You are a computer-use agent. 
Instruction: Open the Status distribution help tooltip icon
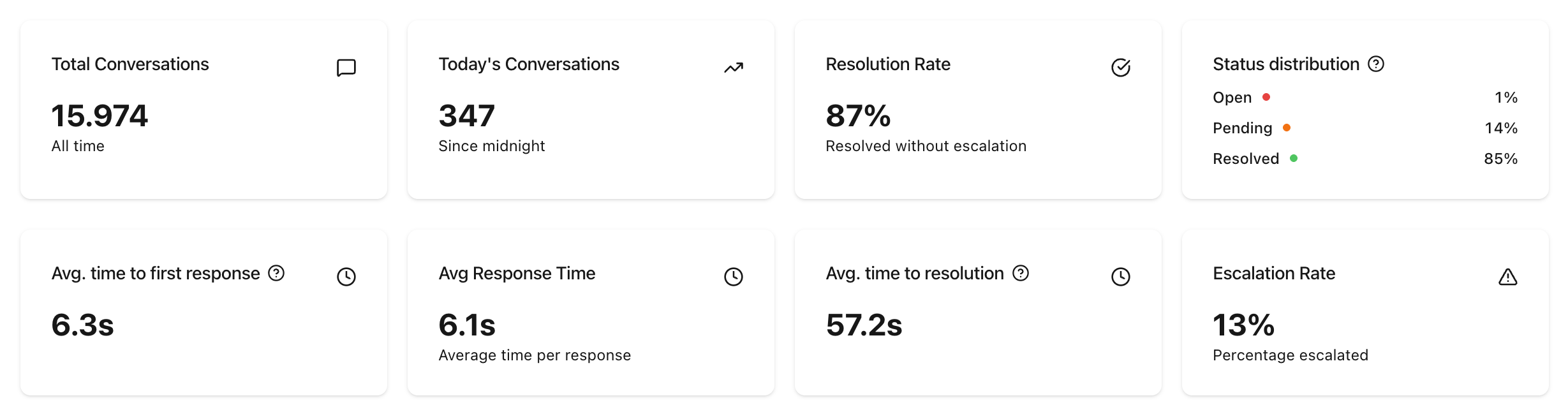pyautogui.click(x=1376, y=64)
